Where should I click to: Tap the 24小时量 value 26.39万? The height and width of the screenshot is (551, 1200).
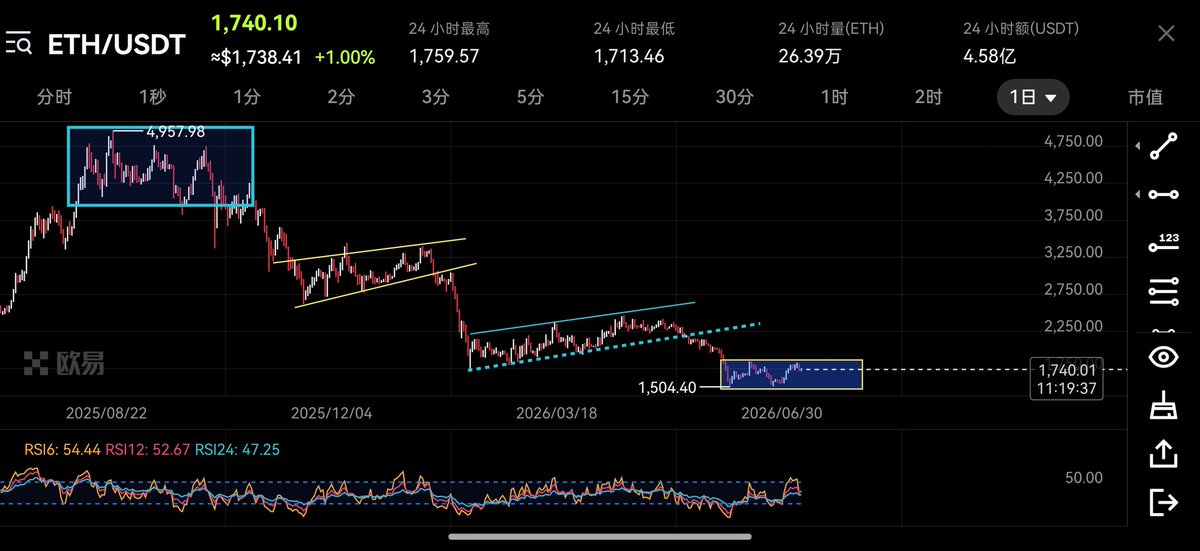tap(810, 56)
